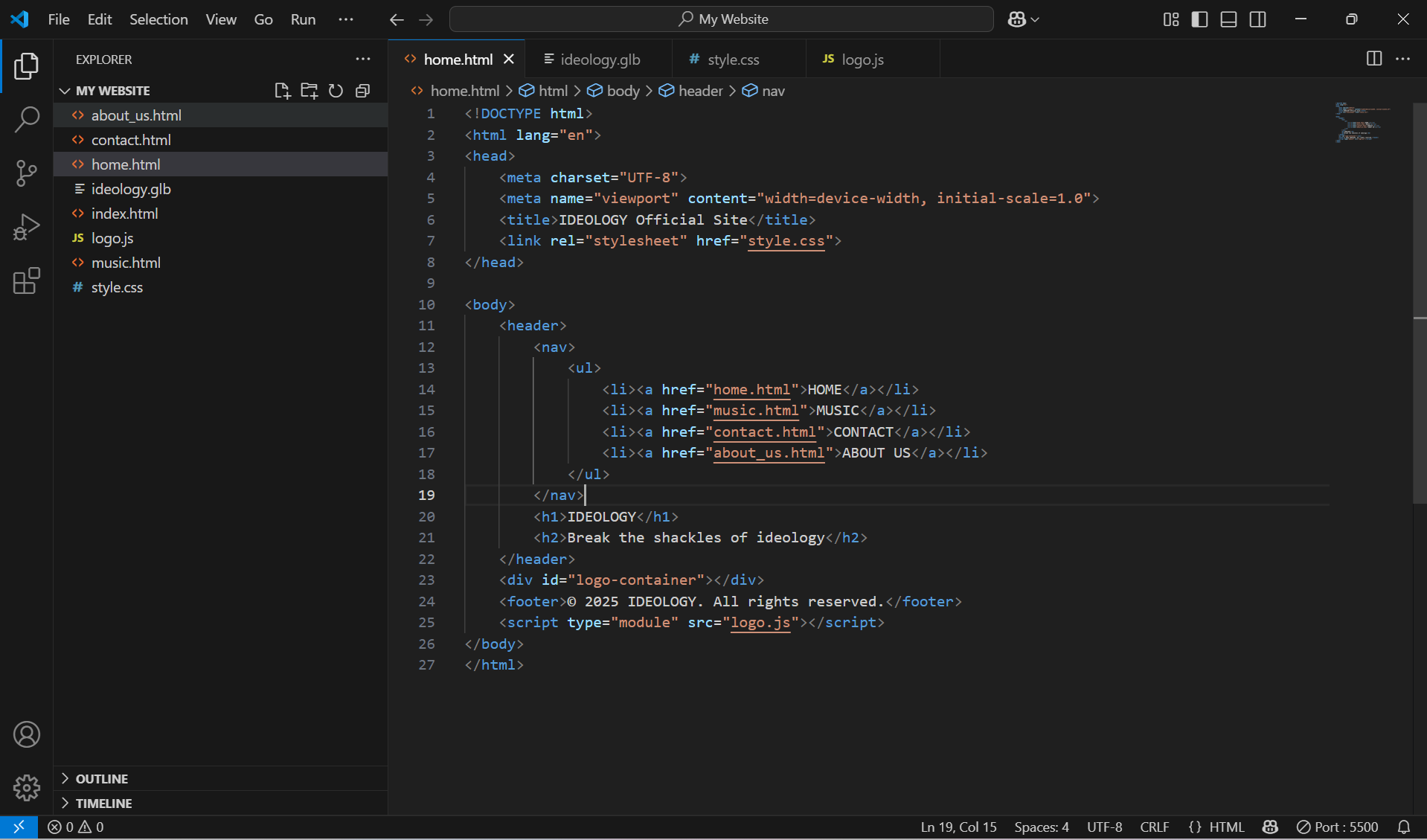Open Run and Debug view
This screenshot has height=840, width=1427.
26,227
